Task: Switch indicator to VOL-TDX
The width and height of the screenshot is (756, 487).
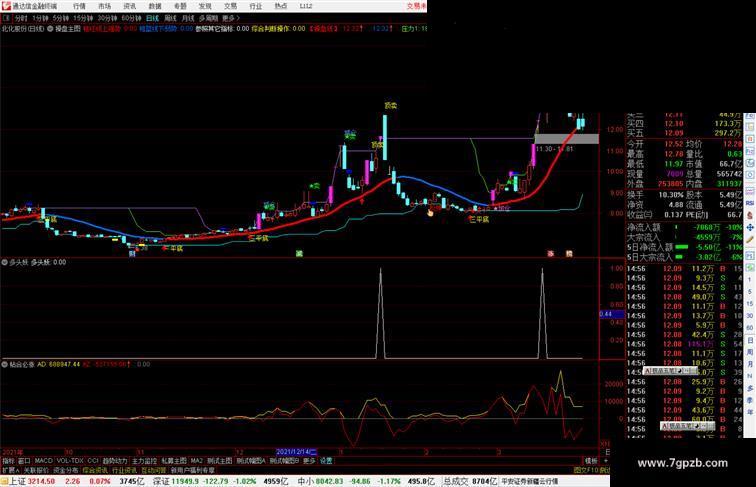Action: tap(70, 461)
